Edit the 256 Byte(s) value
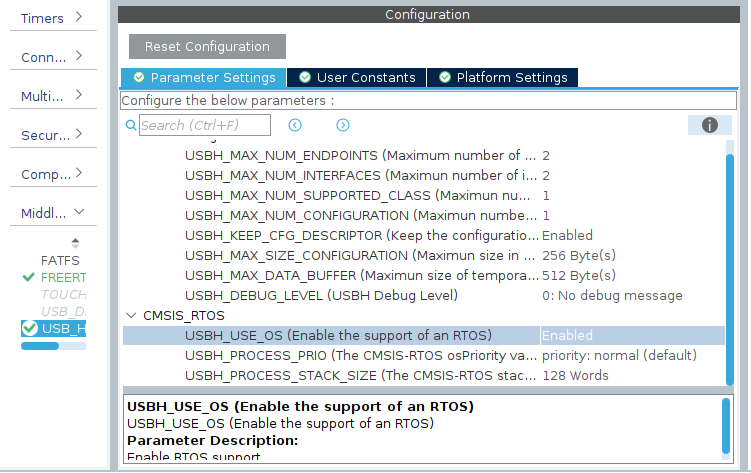This screenshot has height=473, width=751. [579, 256]
